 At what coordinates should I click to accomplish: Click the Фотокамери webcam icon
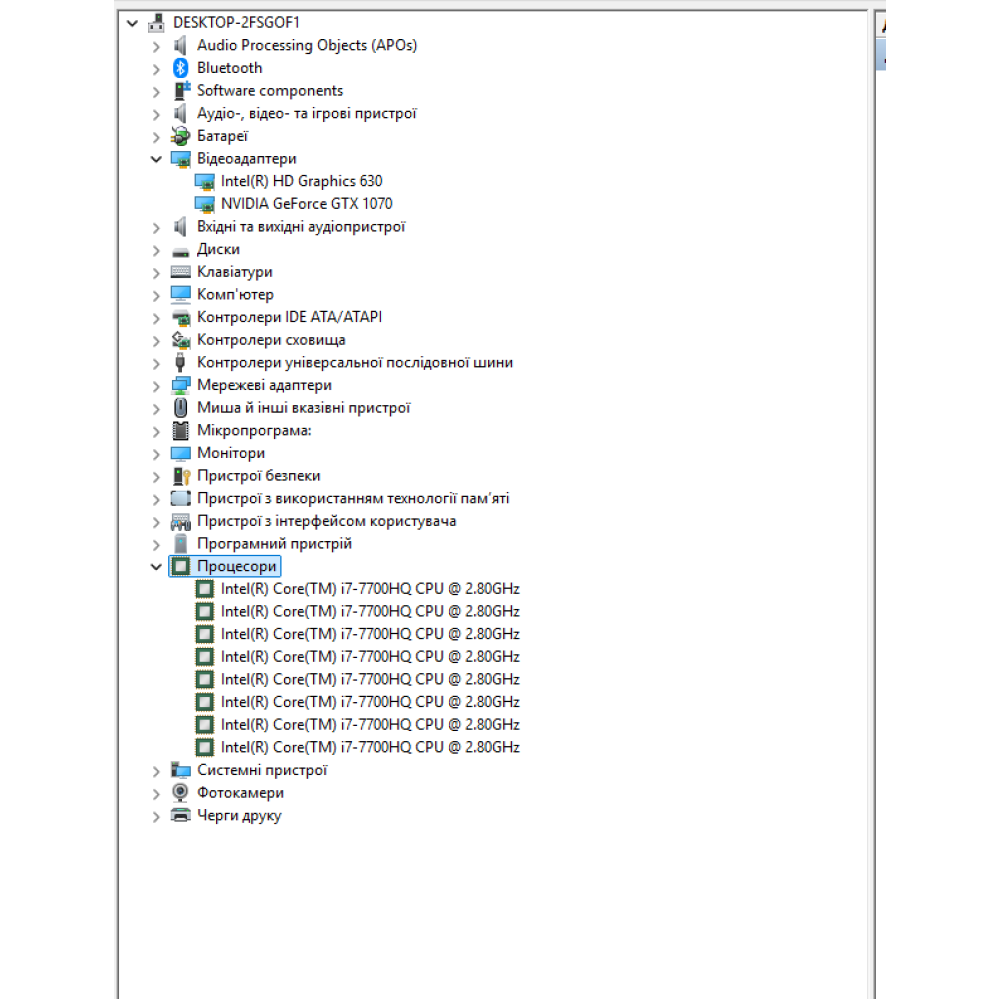(180, 793)
